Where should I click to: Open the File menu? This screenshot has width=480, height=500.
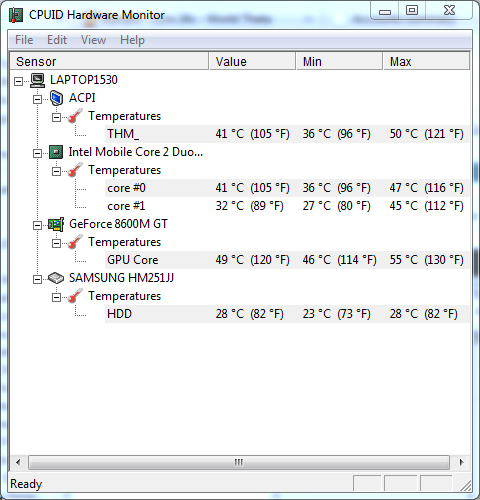pyautogui.click(x=24, y=40)
